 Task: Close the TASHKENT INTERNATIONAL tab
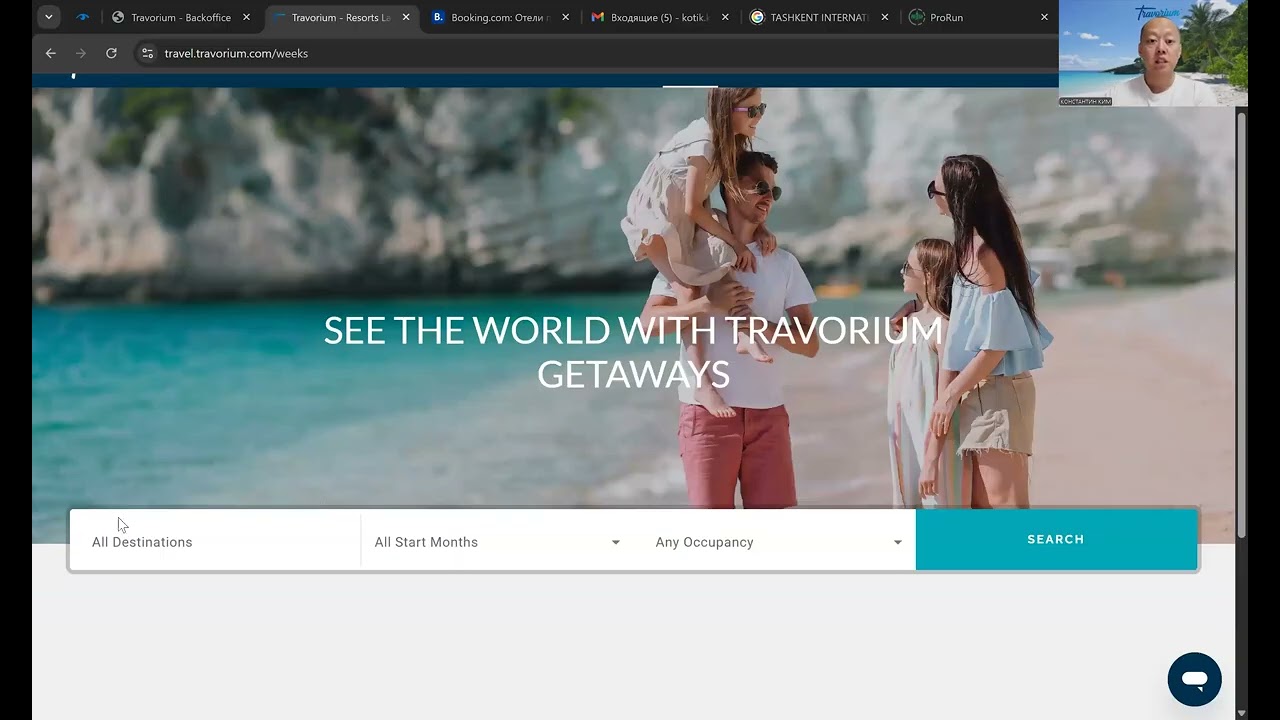[885, 17]
